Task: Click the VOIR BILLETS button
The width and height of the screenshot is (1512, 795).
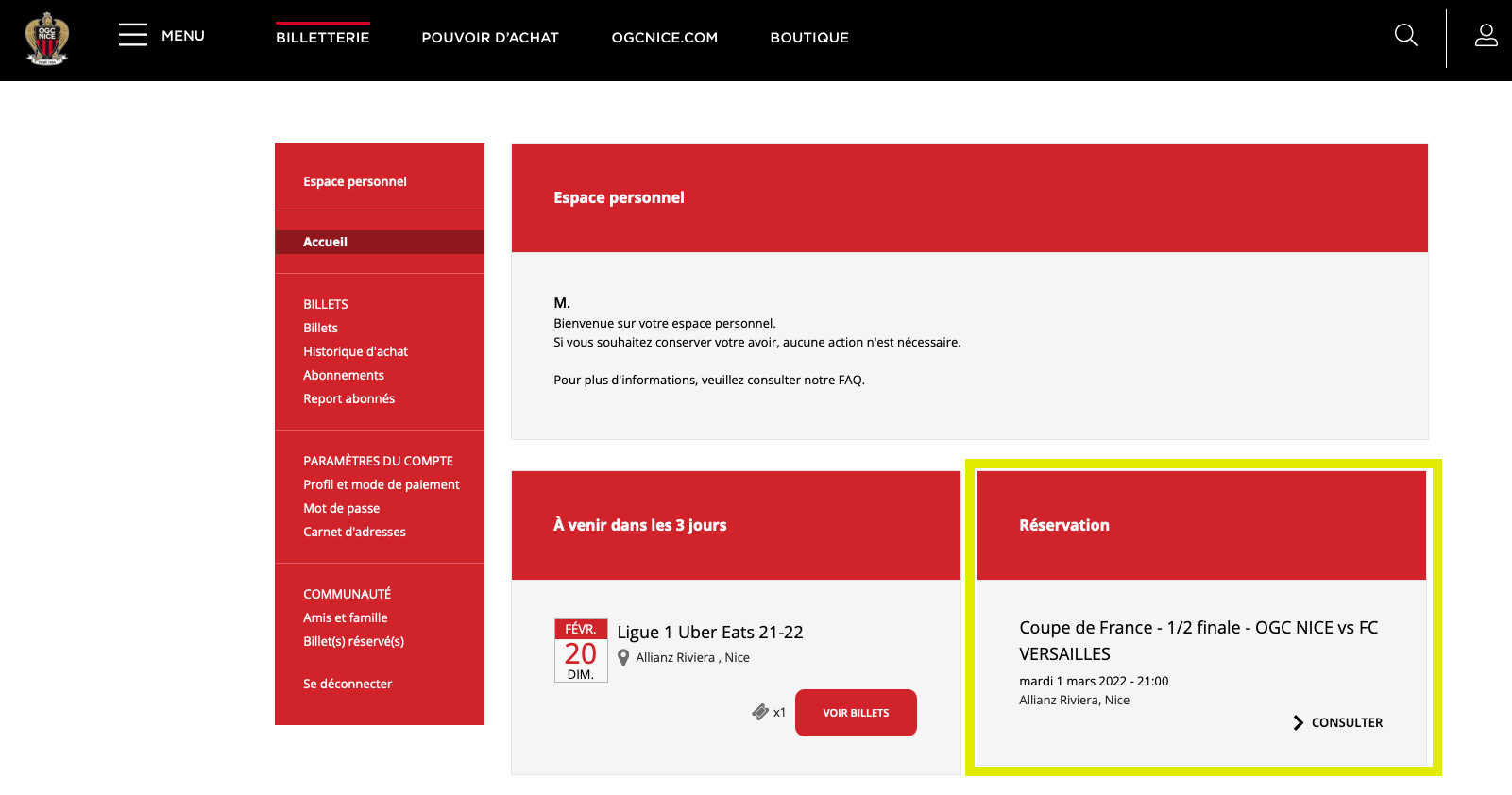Action: [x=856, y=713]
